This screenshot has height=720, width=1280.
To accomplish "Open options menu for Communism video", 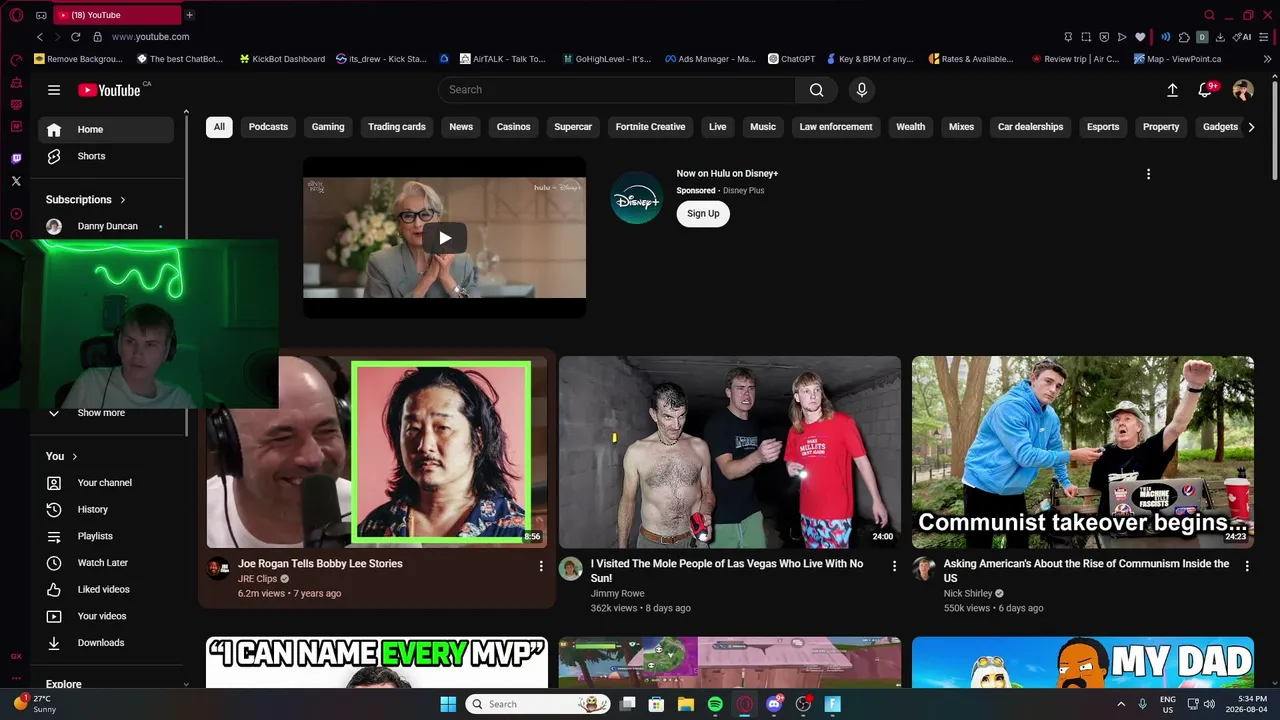I will [1247, 566].
